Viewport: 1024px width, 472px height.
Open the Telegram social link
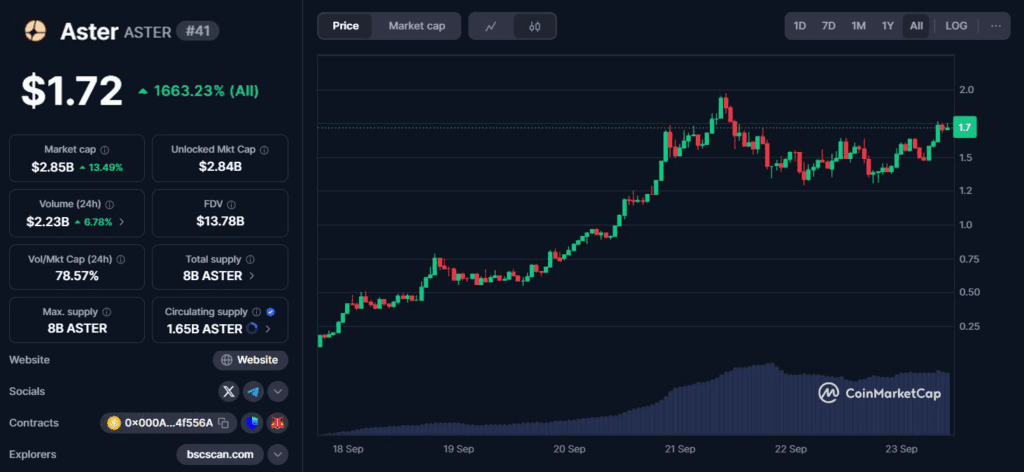[x=253, y=392]
